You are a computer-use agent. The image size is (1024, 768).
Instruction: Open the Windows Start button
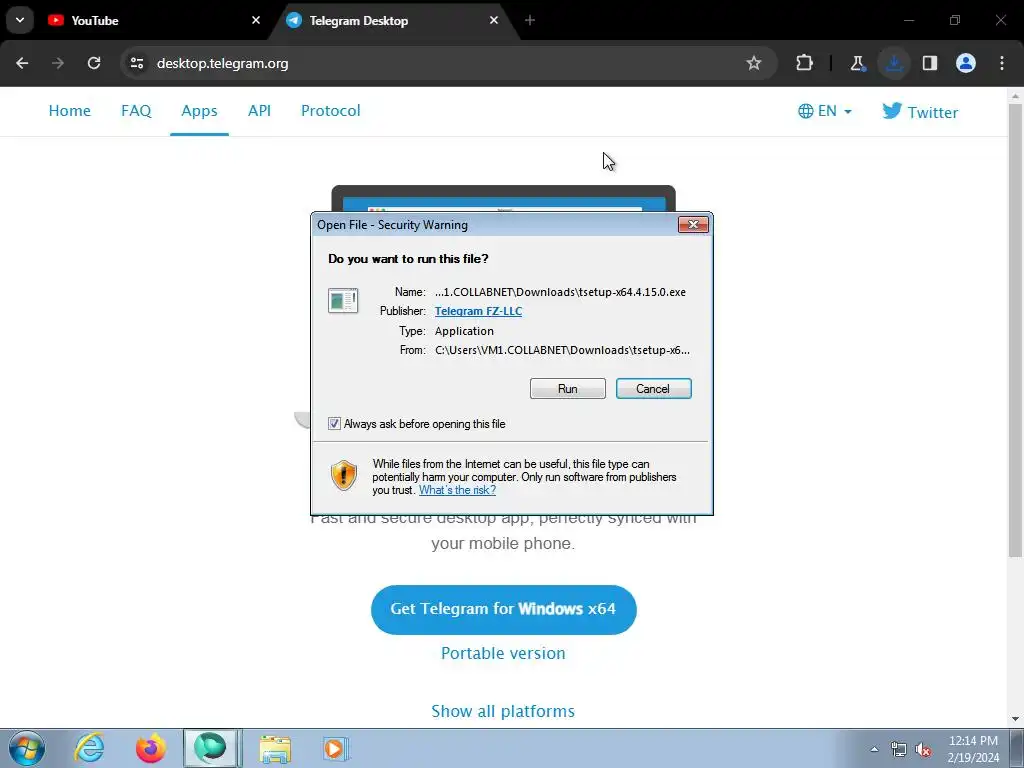pyautogui.click(x=27, y=748)
